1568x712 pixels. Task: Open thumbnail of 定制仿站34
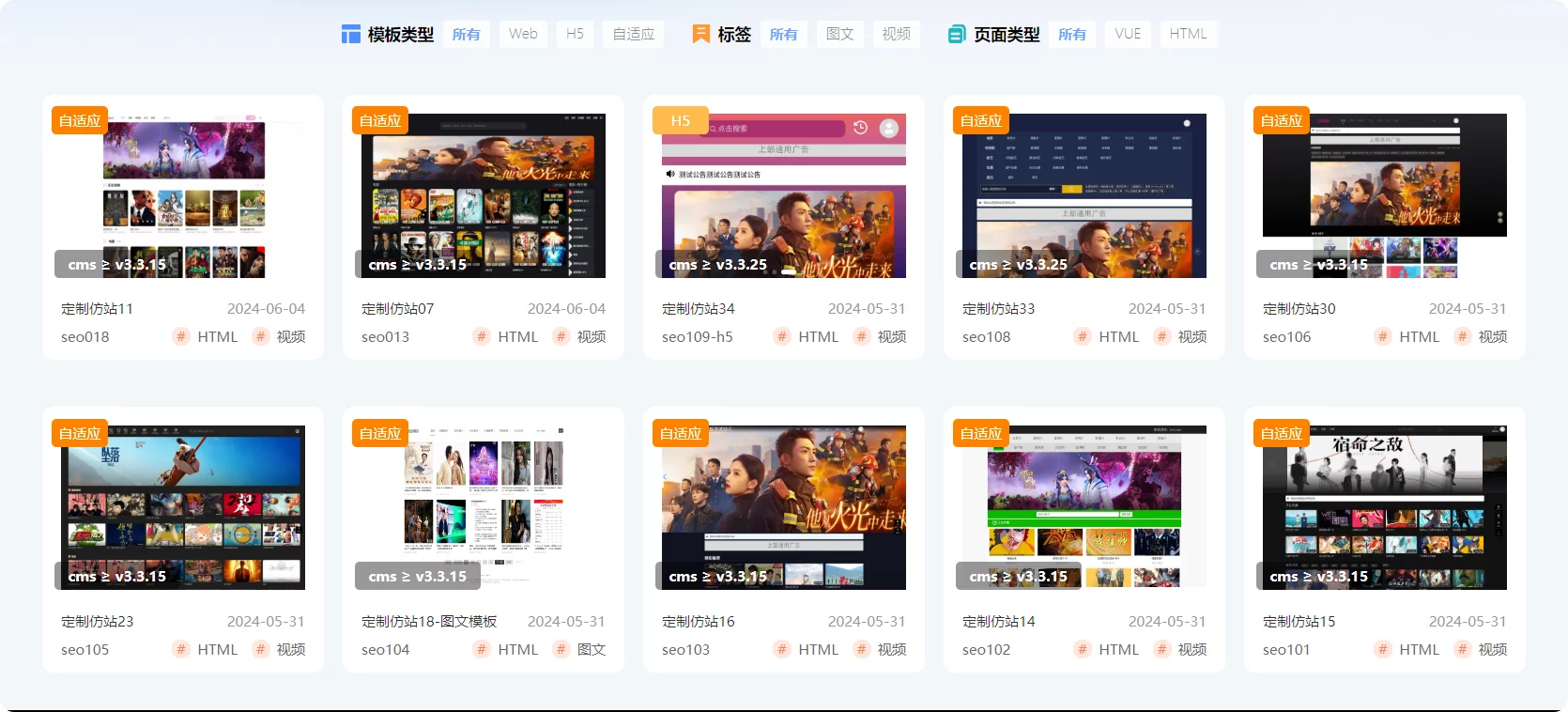[784, 195]
